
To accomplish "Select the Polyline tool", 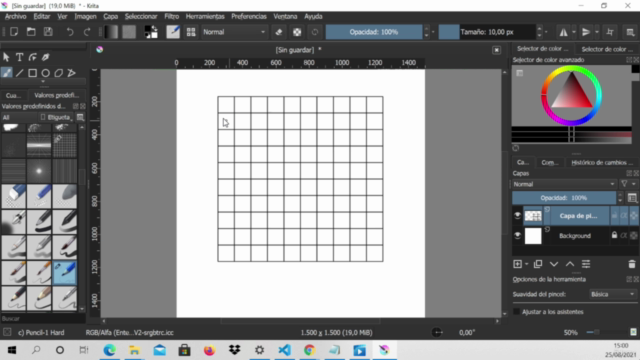I will click(x=71, y=73).
